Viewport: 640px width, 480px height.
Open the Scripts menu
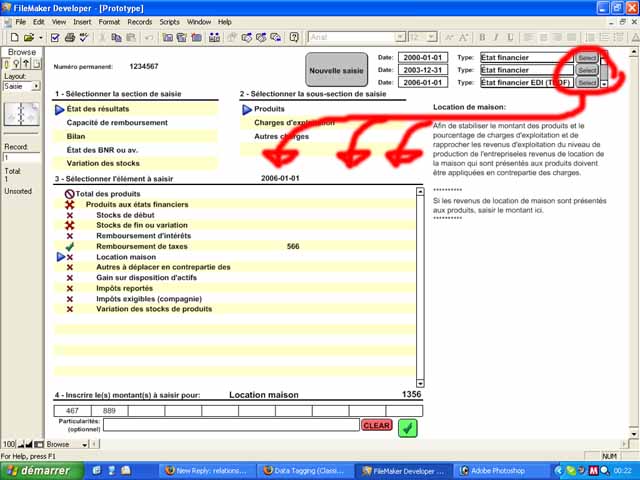[170, 21]
